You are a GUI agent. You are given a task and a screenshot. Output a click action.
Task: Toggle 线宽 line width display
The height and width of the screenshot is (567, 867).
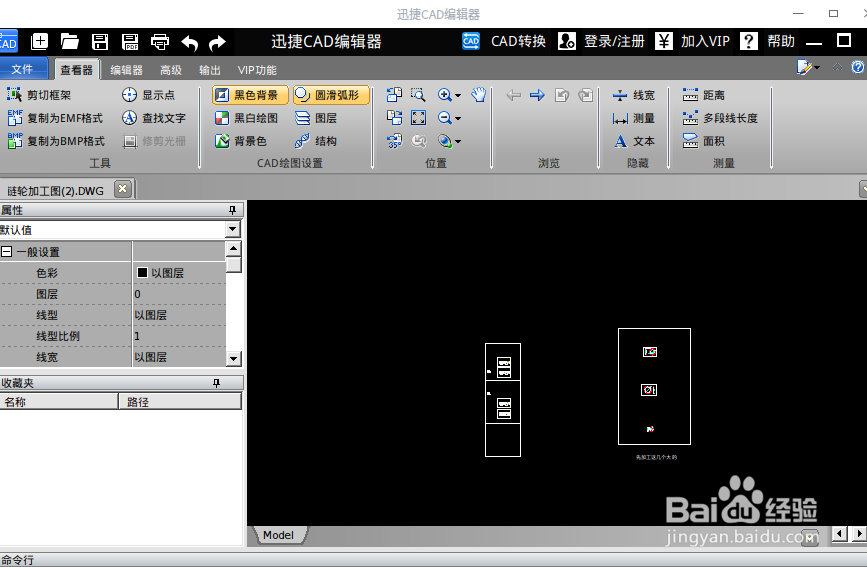(x=634, y=95)
